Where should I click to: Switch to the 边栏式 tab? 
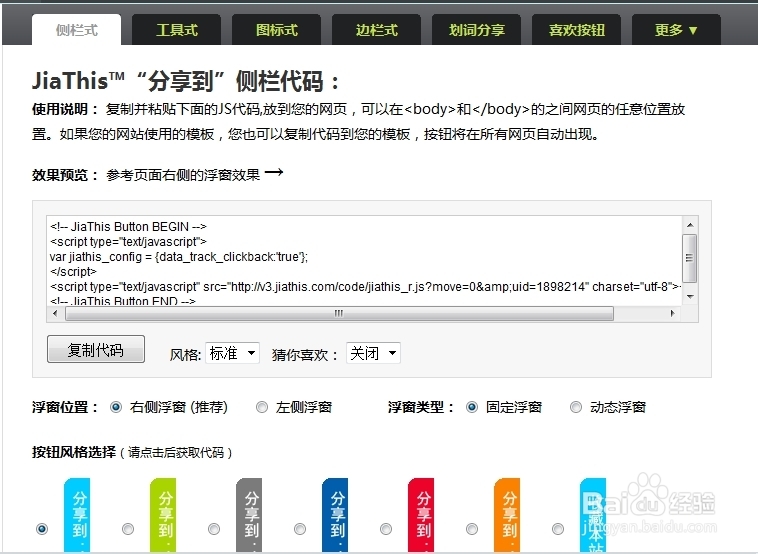pyautogui.click(x=377, y=30)
